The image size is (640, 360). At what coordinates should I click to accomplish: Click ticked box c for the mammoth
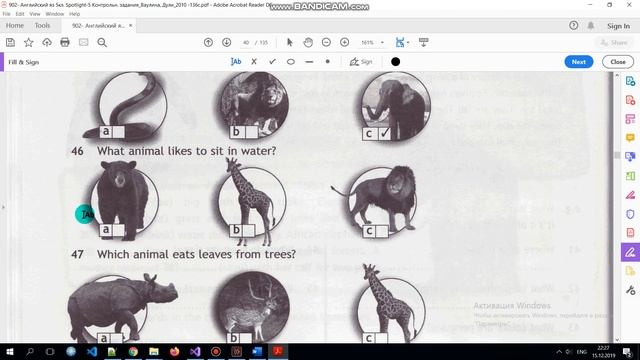[x=384, y=133]
